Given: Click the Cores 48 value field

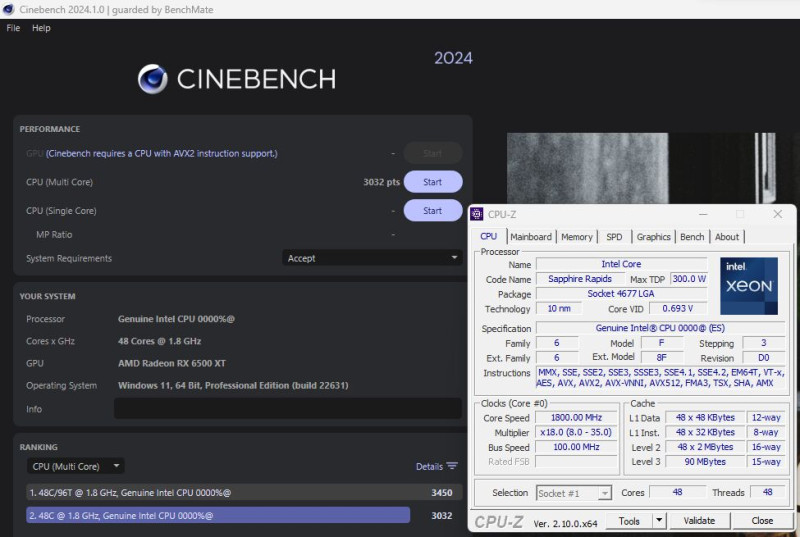Looking at the screenshot, I should 677,492.
